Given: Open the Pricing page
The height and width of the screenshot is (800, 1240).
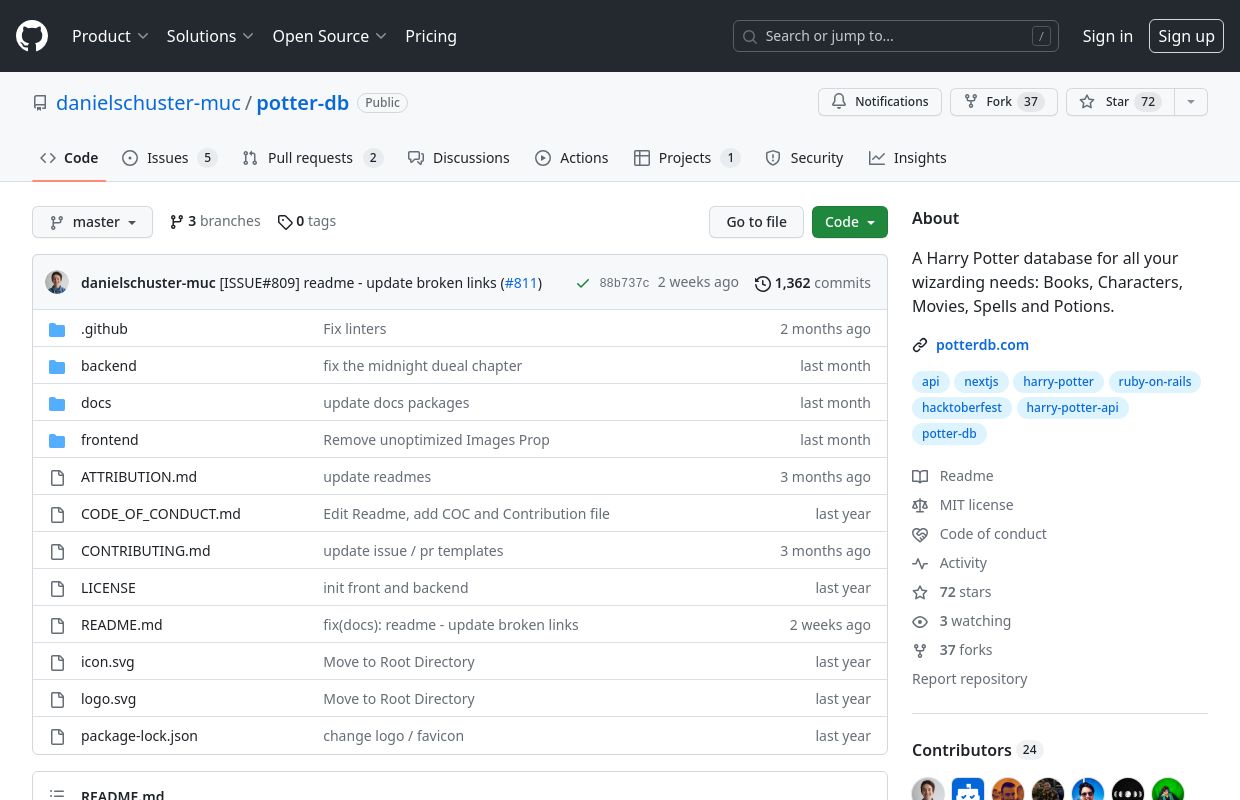Looking at the screenshot, I should (431, 36).
